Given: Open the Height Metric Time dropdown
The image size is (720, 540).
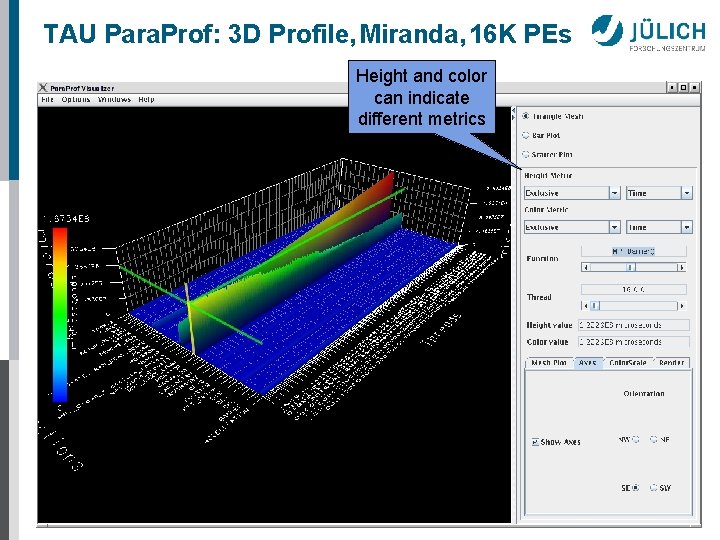Looking at the screenshot, I should pos(659,193).
